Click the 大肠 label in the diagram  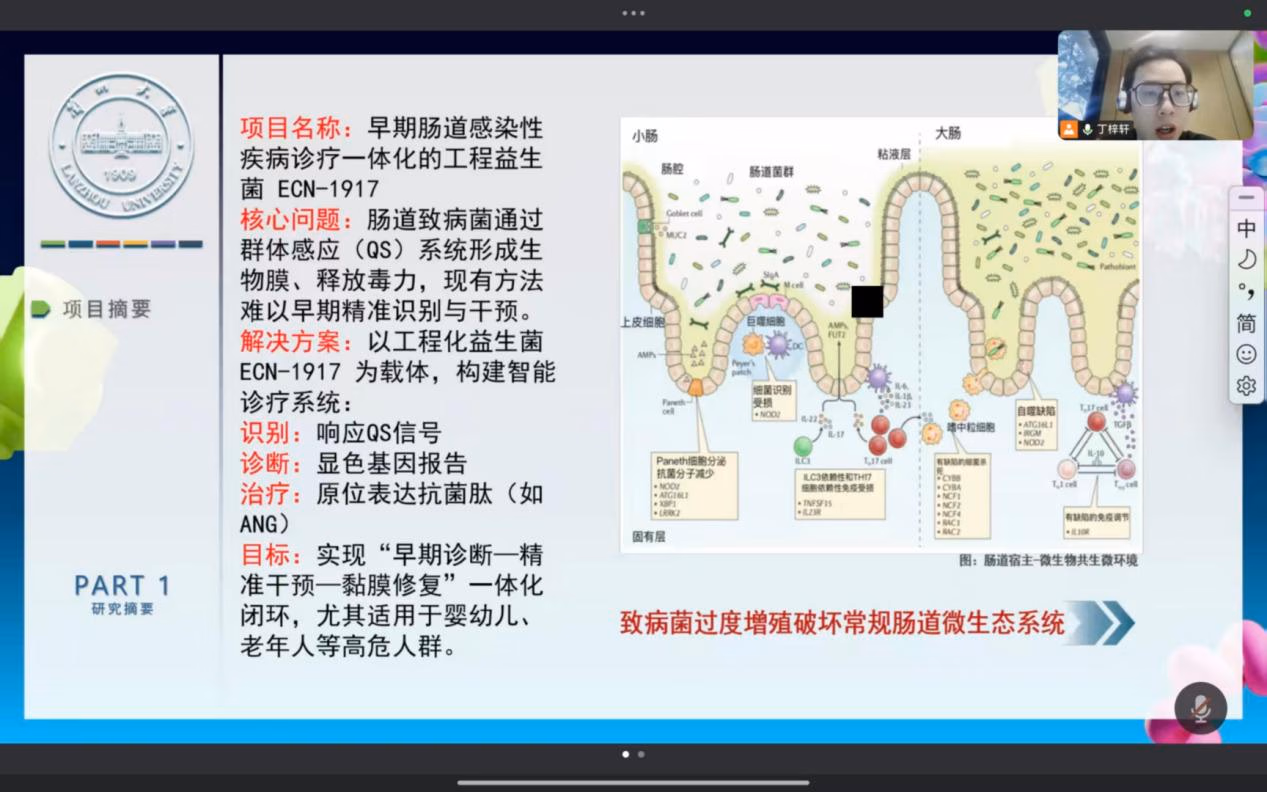click(948, 133)
